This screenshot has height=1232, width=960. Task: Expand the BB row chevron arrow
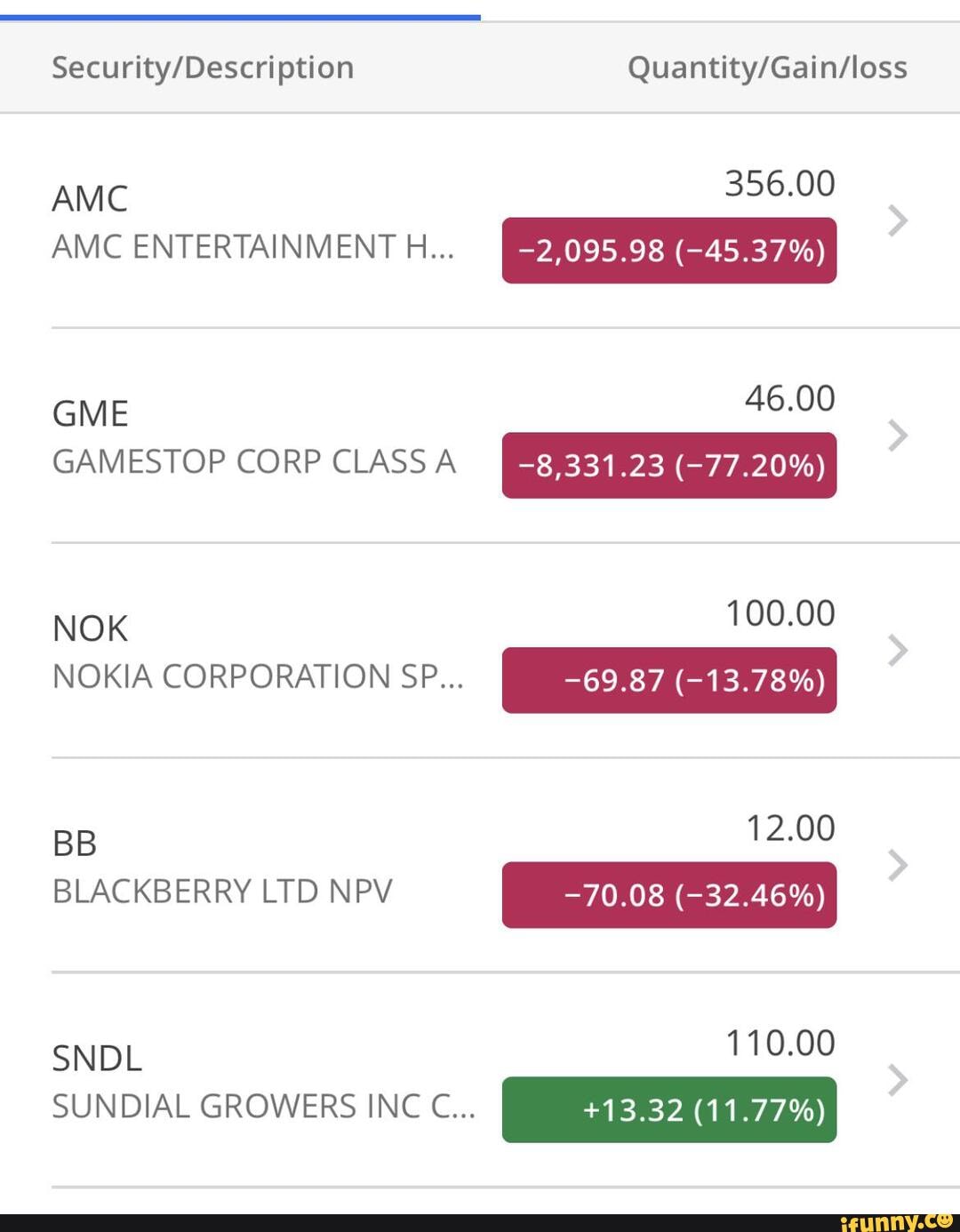[898, 865]
